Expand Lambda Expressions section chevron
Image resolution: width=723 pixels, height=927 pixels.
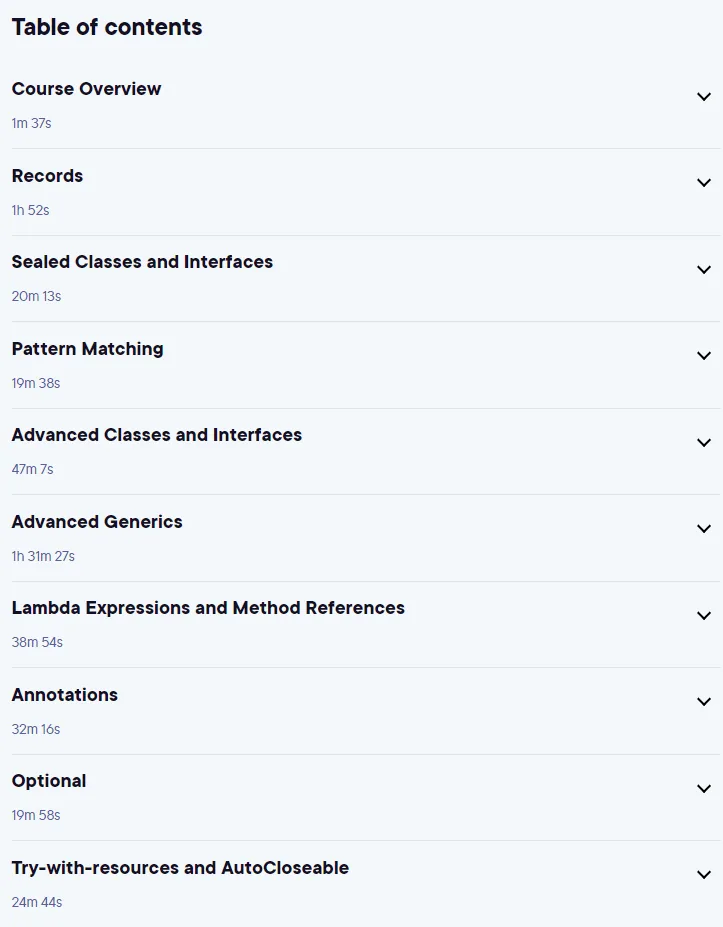[703, 616]
